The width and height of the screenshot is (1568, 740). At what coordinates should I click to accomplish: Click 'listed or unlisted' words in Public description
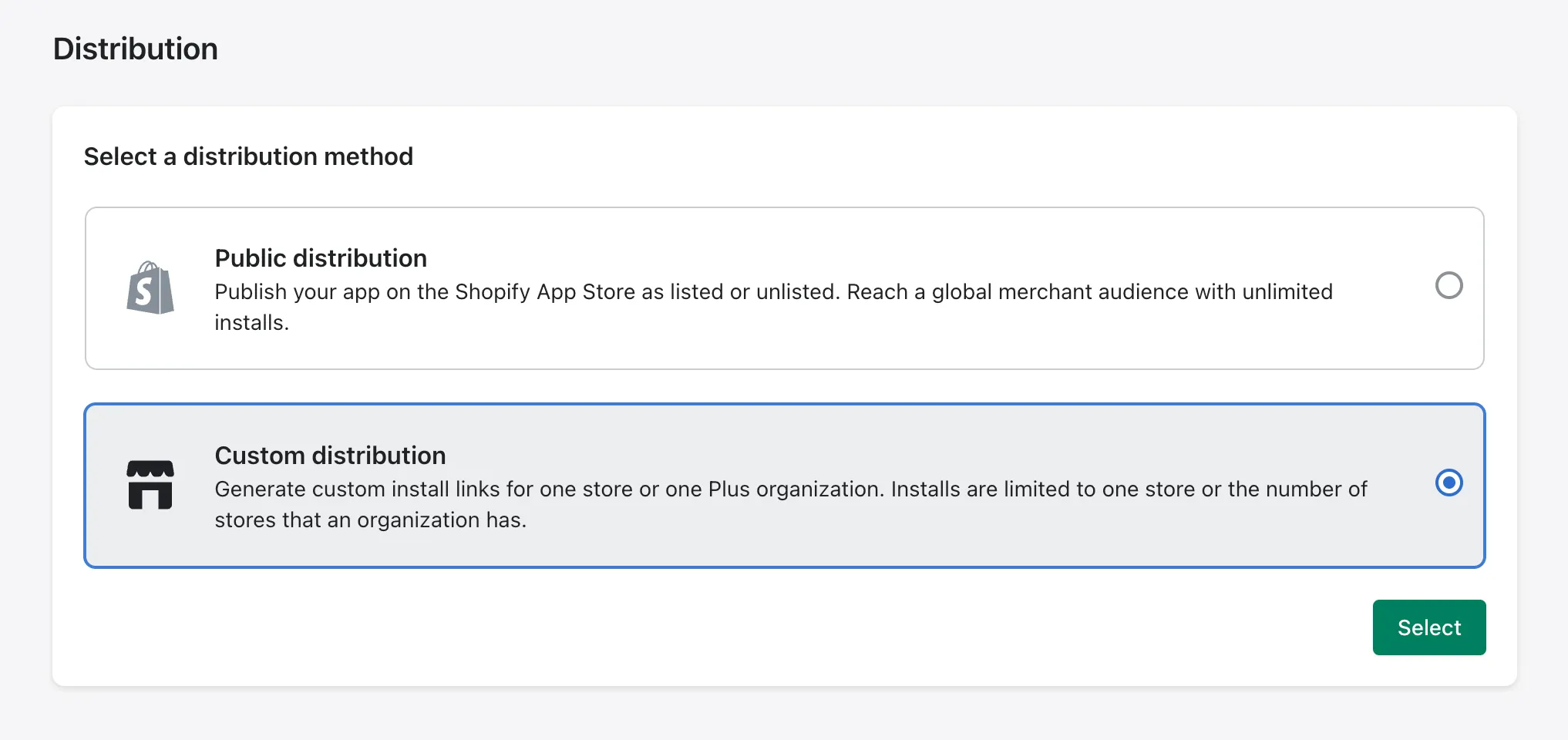(x=752, y=292)
